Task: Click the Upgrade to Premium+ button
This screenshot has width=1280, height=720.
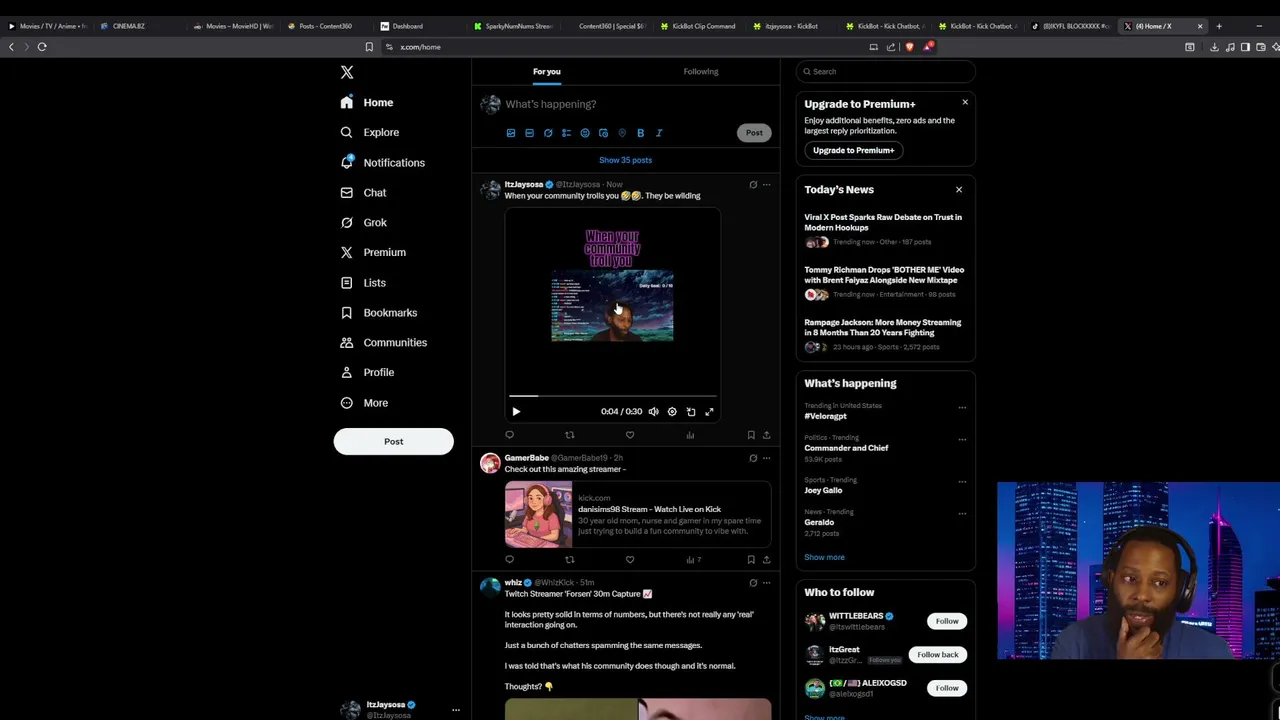Action: (853, 150)
